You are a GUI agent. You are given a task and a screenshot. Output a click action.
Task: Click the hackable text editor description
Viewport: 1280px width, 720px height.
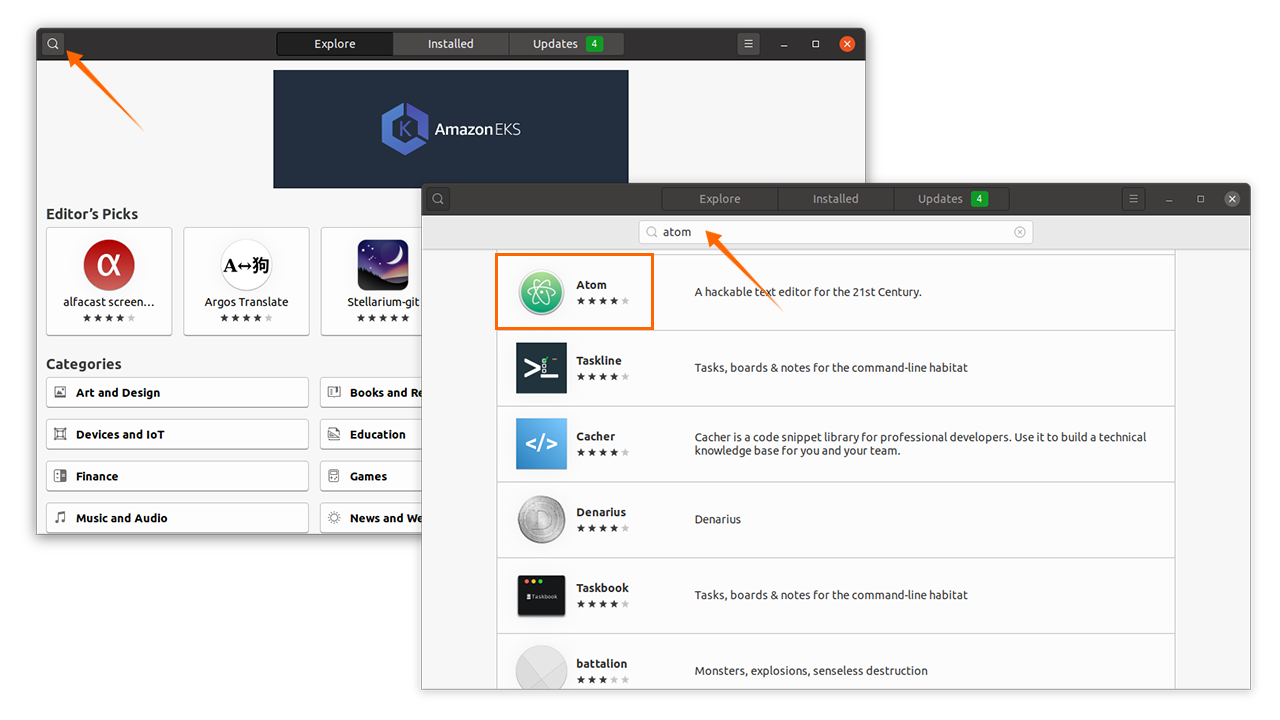(x=808, y=292)
